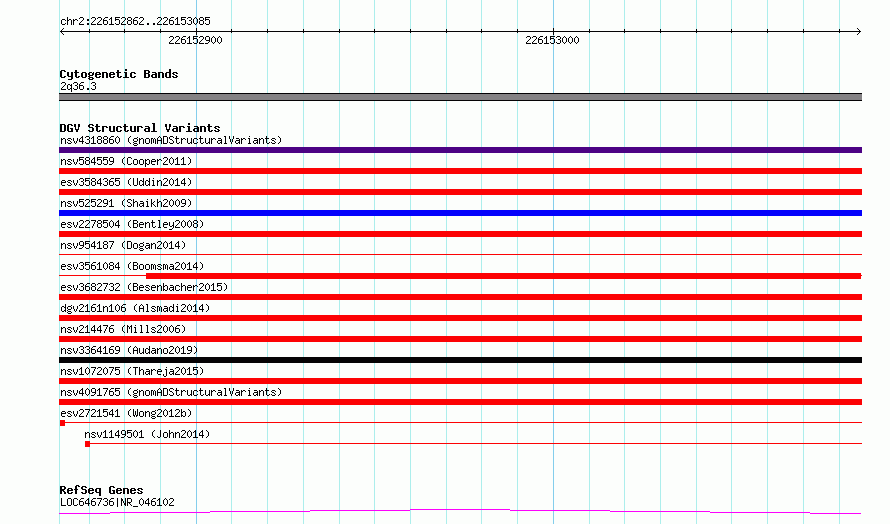Click the red start marker of nsv1149501

87,444
